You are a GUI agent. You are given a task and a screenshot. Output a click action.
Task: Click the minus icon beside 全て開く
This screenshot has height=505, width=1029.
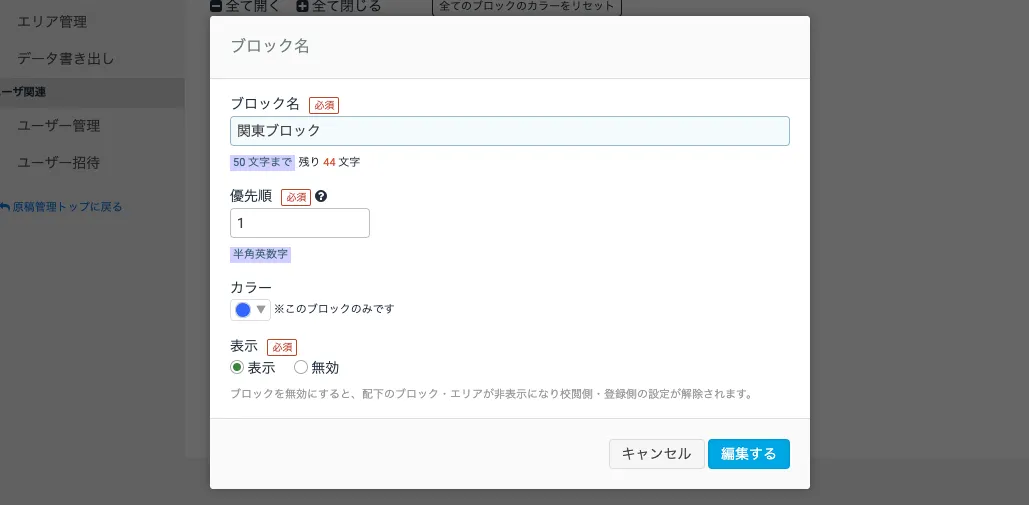[216, 6]
